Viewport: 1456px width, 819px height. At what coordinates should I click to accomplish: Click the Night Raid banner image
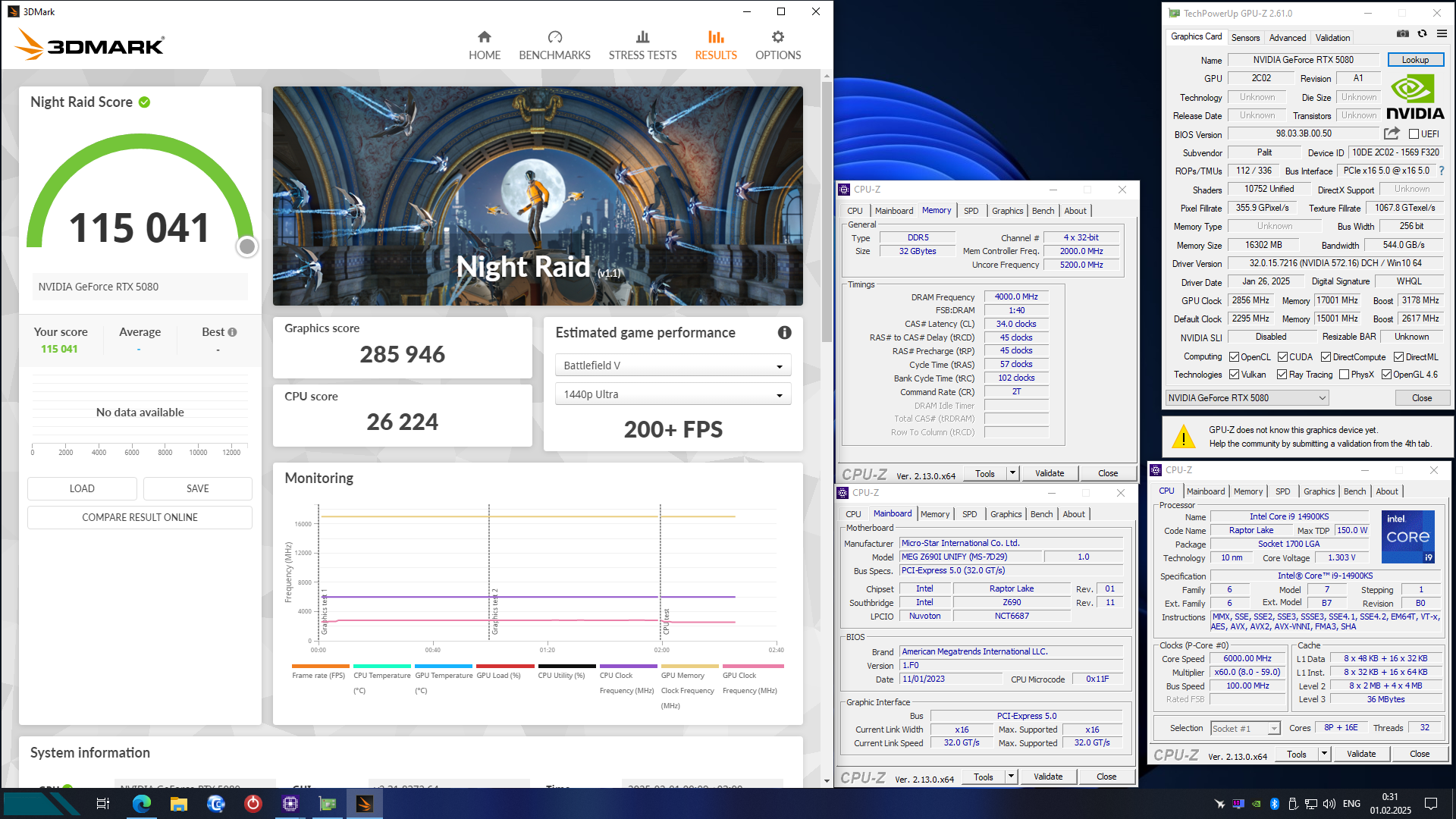[x=538, y=196]
